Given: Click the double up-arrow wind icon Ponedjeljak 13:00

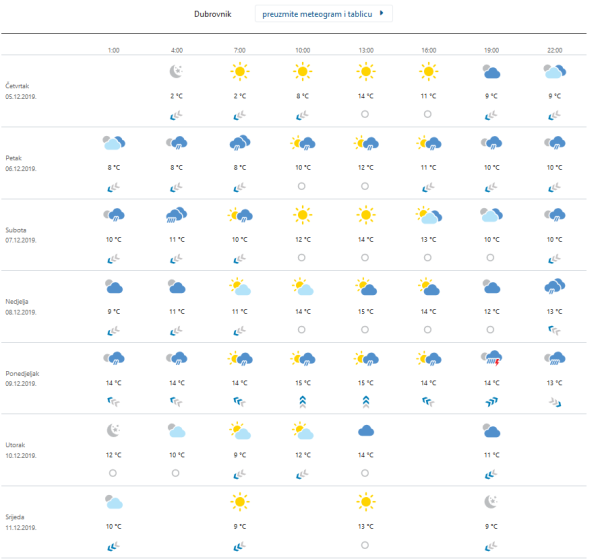Looking at the screenshot, I should pos(365,400).
